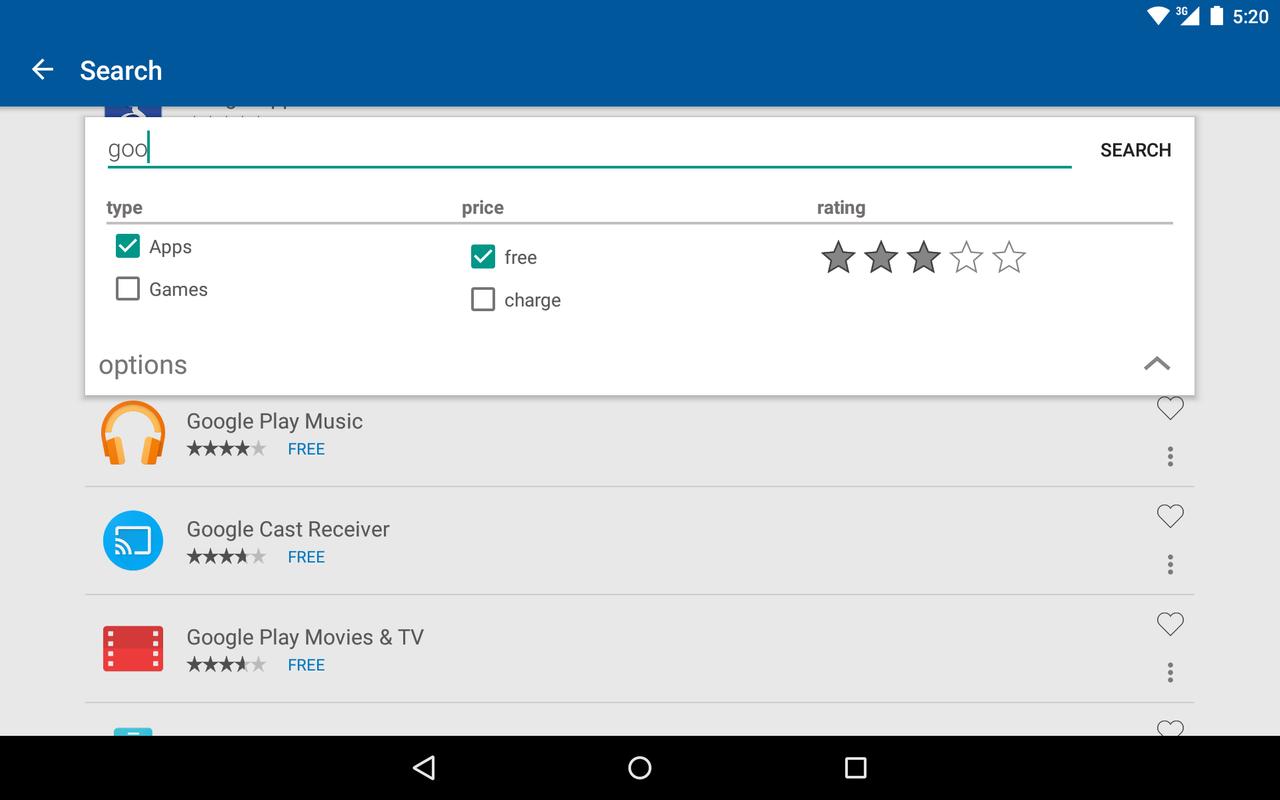The image size is (1280, 800).
Task: Click the SEARCH button
Action: pyautogui.click(x=1136, y=150)
